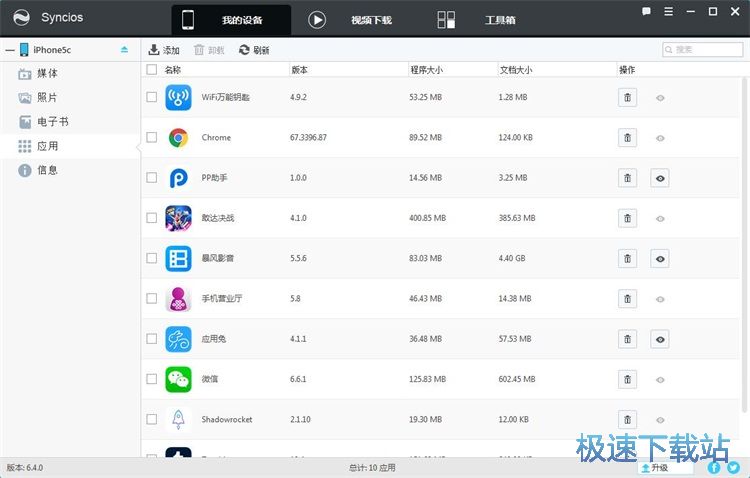Open the Facebook link icon
This screenshot has width=750, height=478.
coord(714,467)
